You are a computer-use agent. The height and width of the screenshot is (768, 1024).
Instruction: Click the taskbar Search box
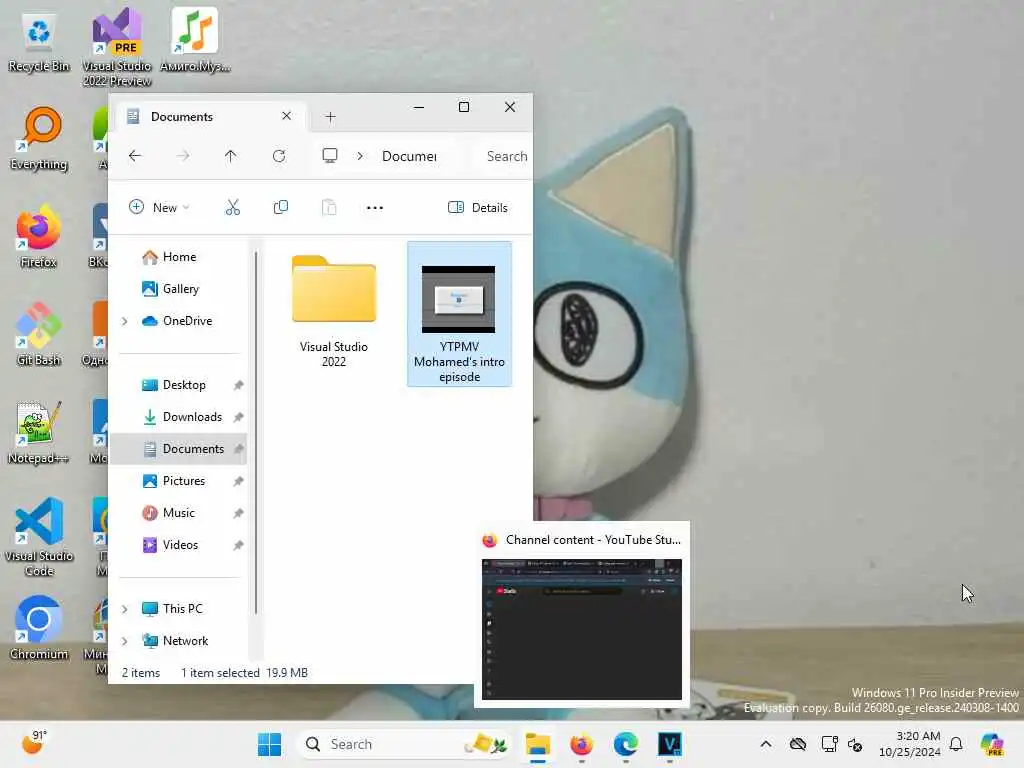click(x=405, y=744)
